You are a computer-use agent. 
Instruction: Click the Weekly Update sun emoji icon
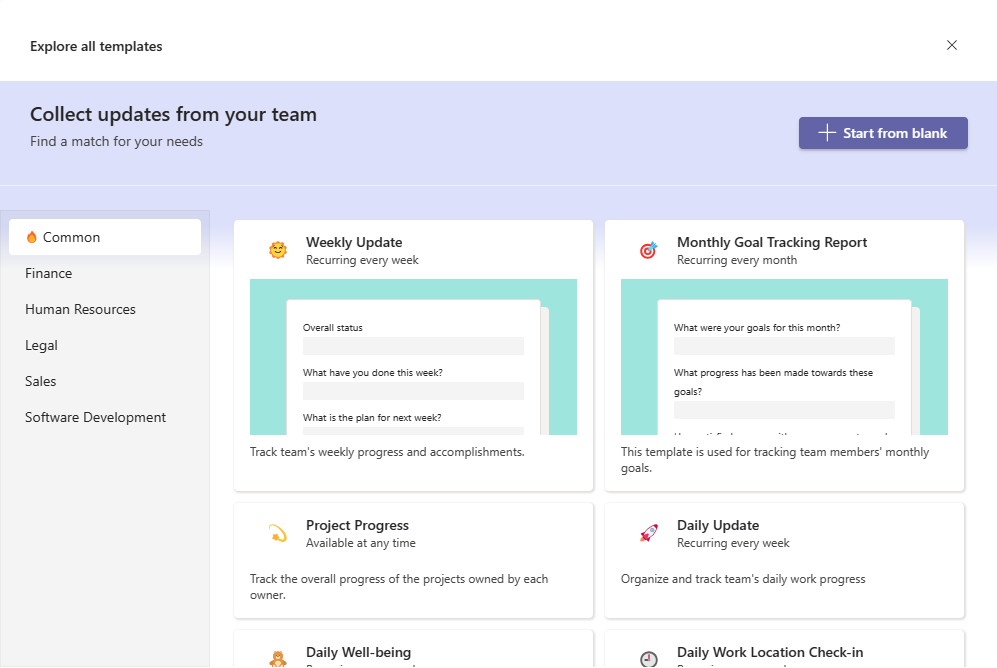[x=278, y=250]
